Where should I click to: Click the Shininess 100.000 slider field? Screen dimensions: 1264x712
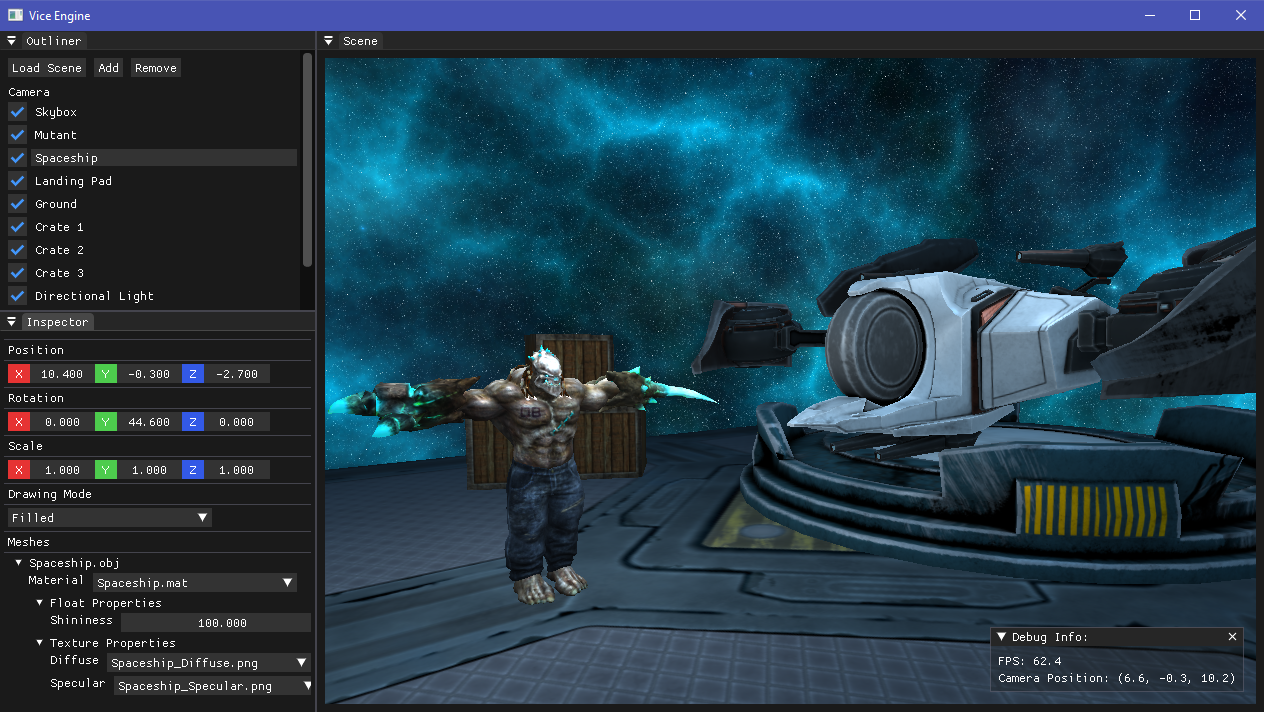[216, 622]
